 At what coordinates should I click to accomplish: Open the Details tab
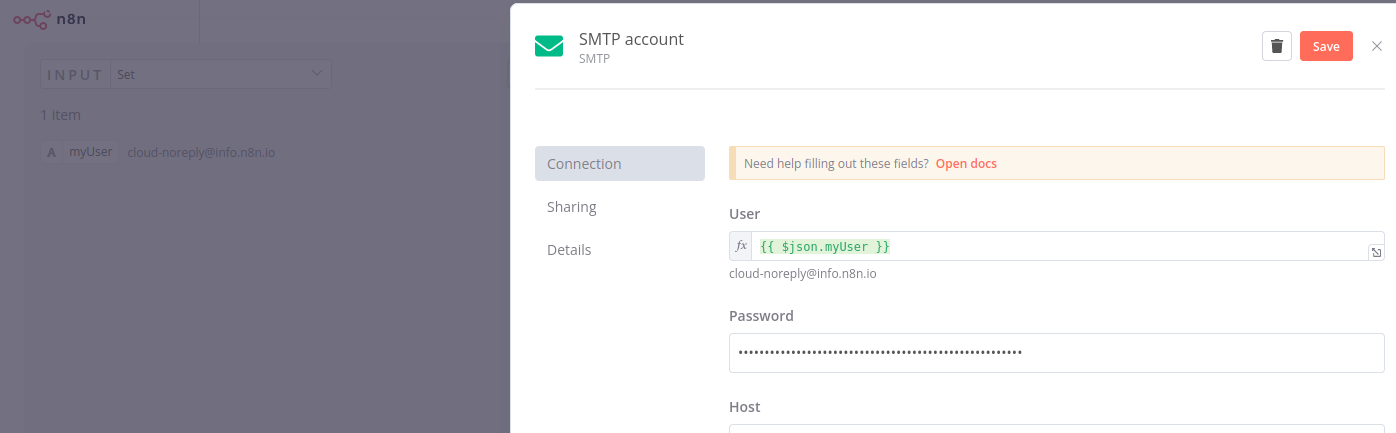click(x=569, y=250)
